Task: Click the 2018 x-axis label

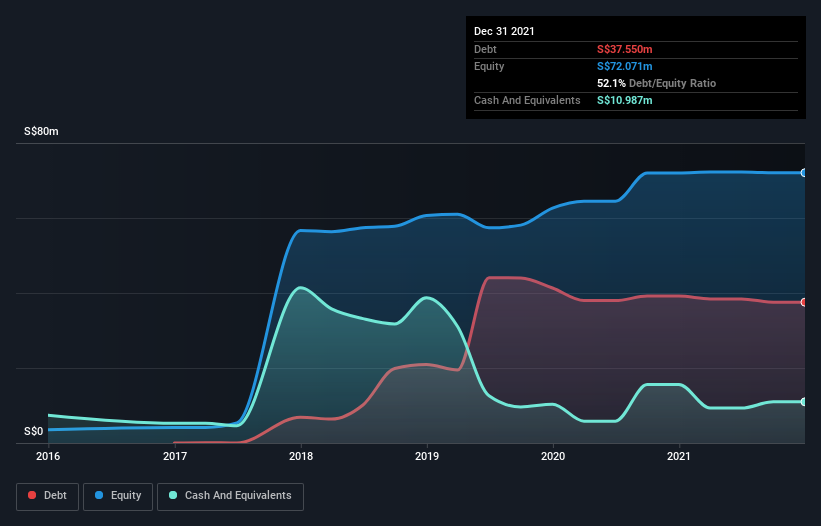Action: pos(301,456)
